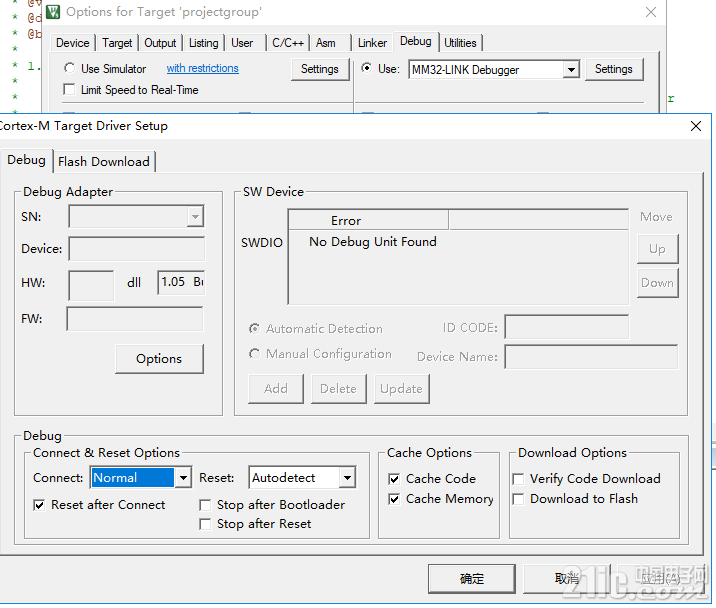
Task: Click the Move Up button
Action: coord(658,249)
